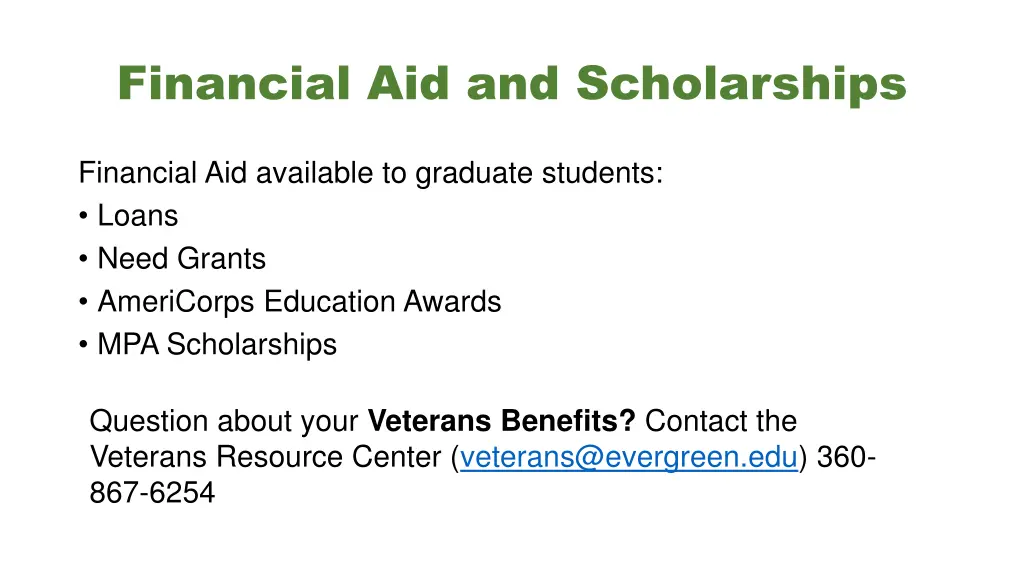Click the phone number ending "867-6254"
Viewport: 1024px width, 576px height.
(152, 493)
